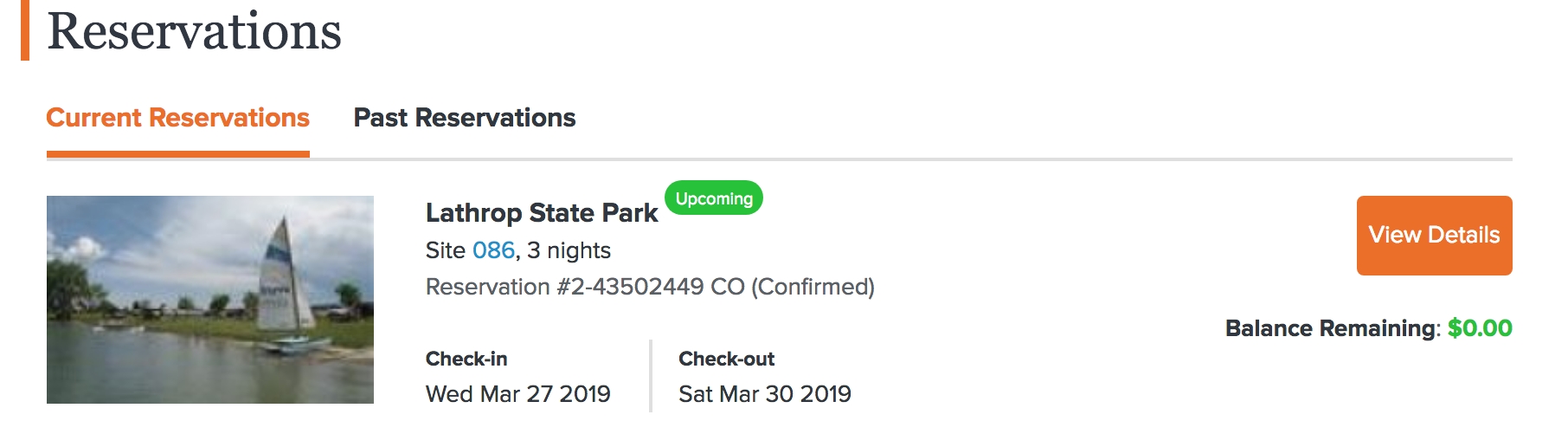1568x447 pixels.
Task: Click the orange underline beneath Current Reservations
Action: tap(177, 154)
